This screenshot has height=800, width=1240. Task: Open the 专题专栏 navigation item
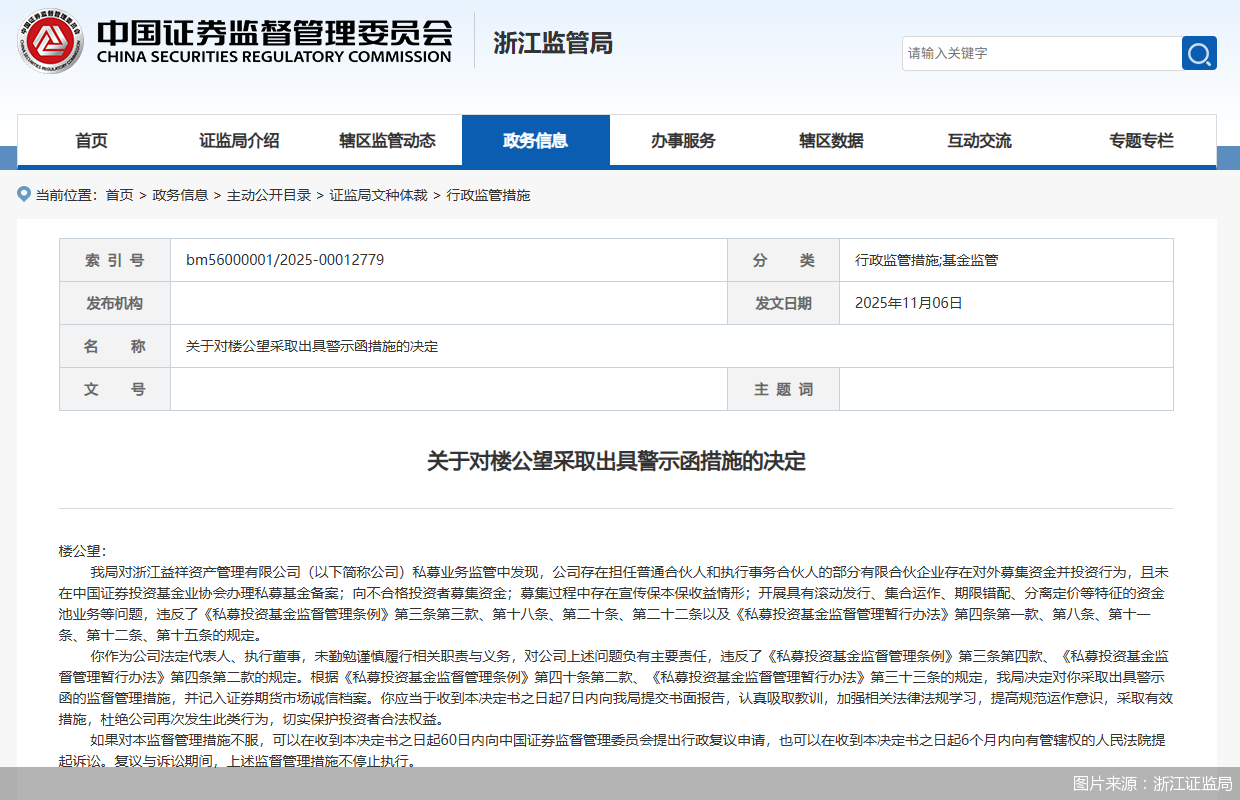tap(1139, 140)
